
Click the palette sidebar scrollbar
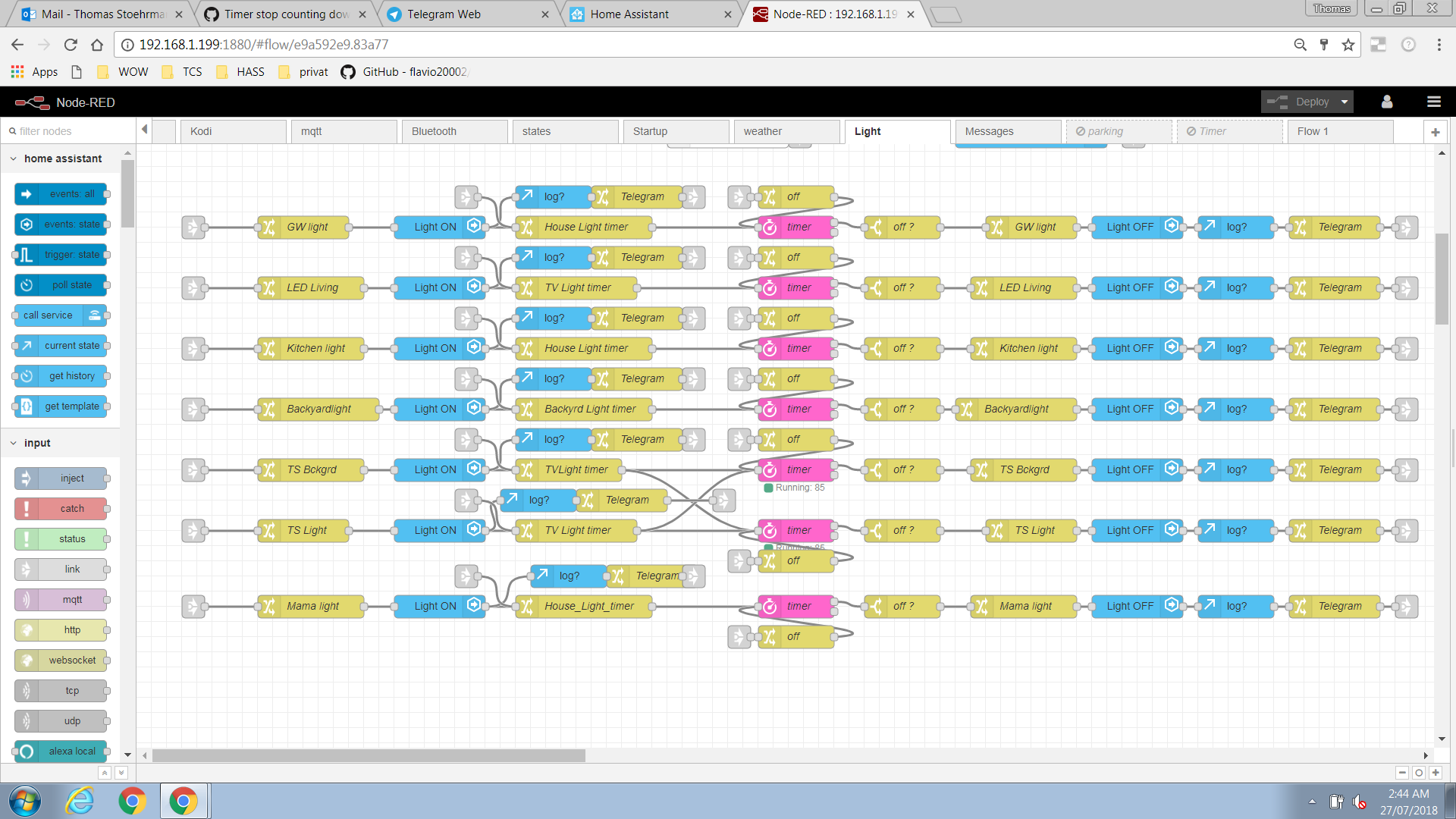point(127,193)
